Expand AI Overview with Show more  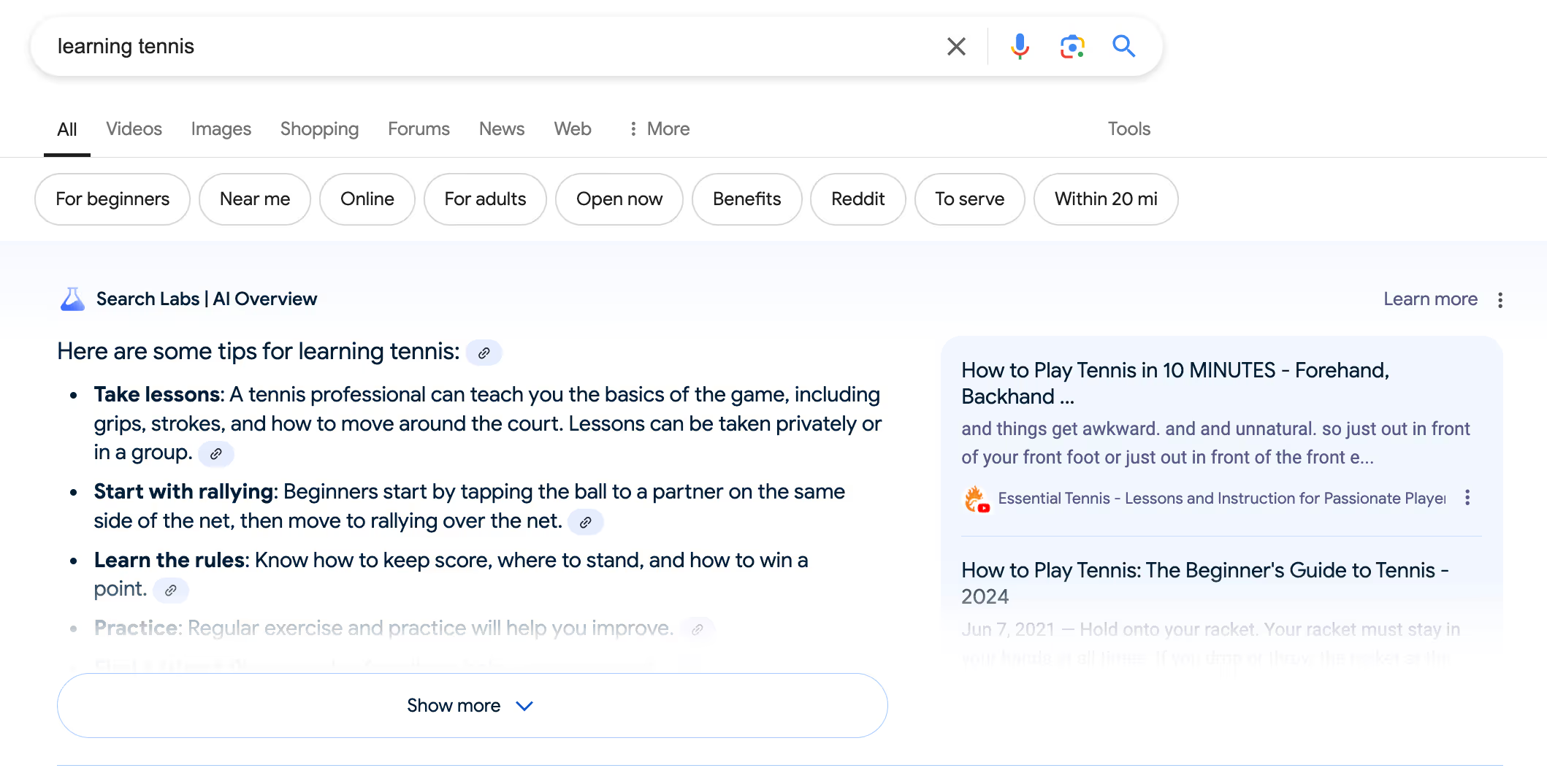pos(473,706)
